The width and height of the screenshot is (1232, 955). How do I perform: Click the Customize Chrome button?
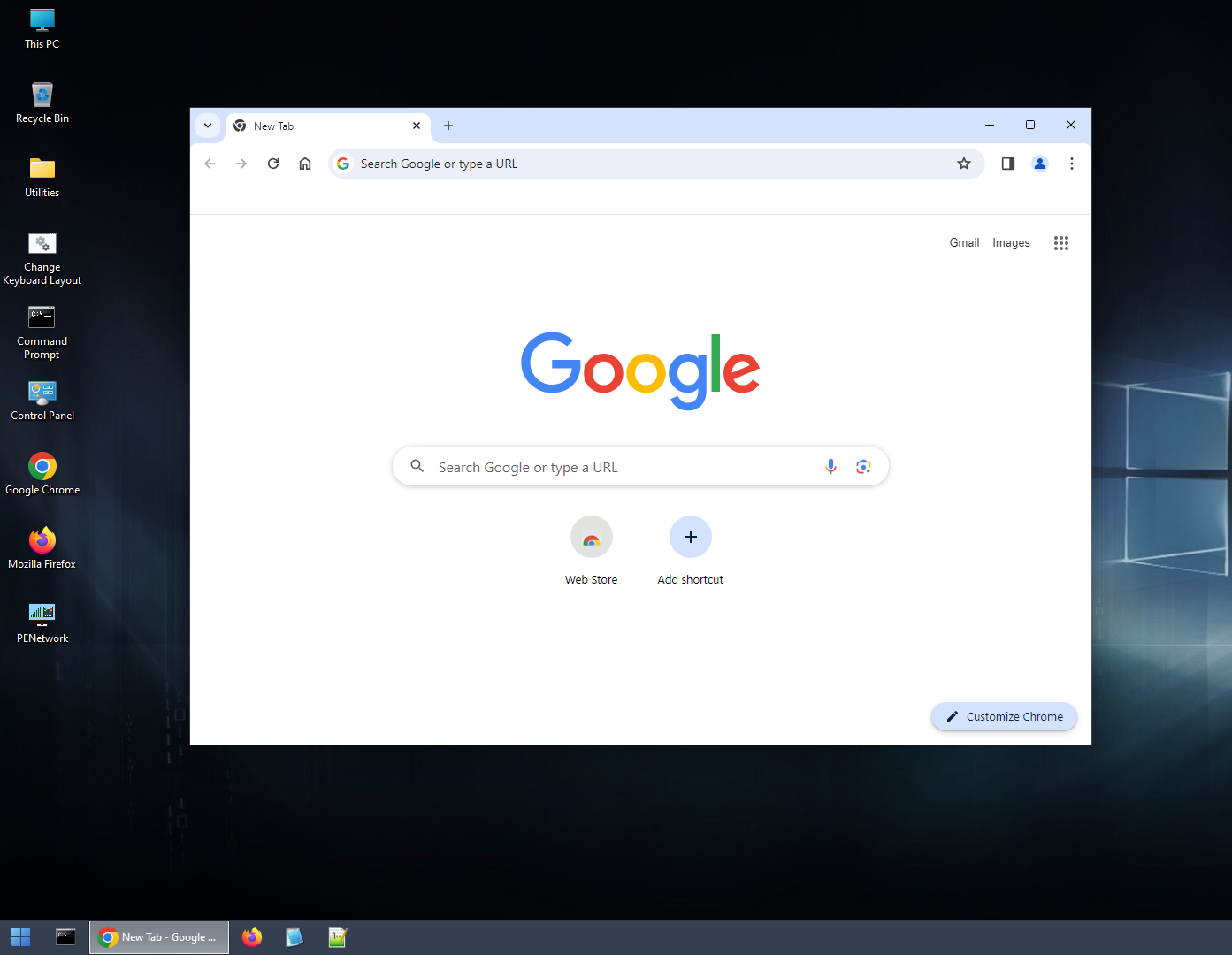tap(1004, 717)
